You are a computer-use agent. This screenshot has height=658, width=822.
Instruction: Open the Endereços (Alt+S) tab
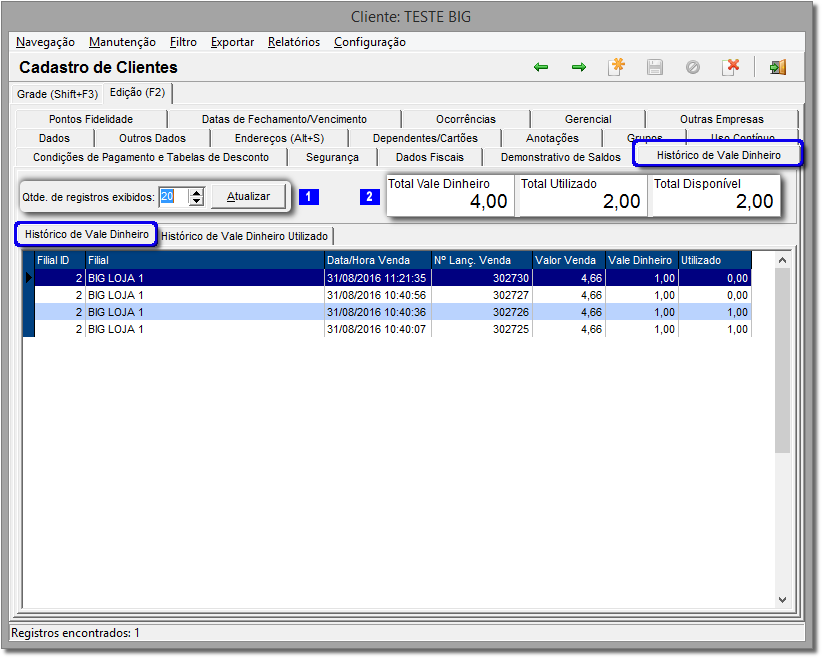[279, 138]
